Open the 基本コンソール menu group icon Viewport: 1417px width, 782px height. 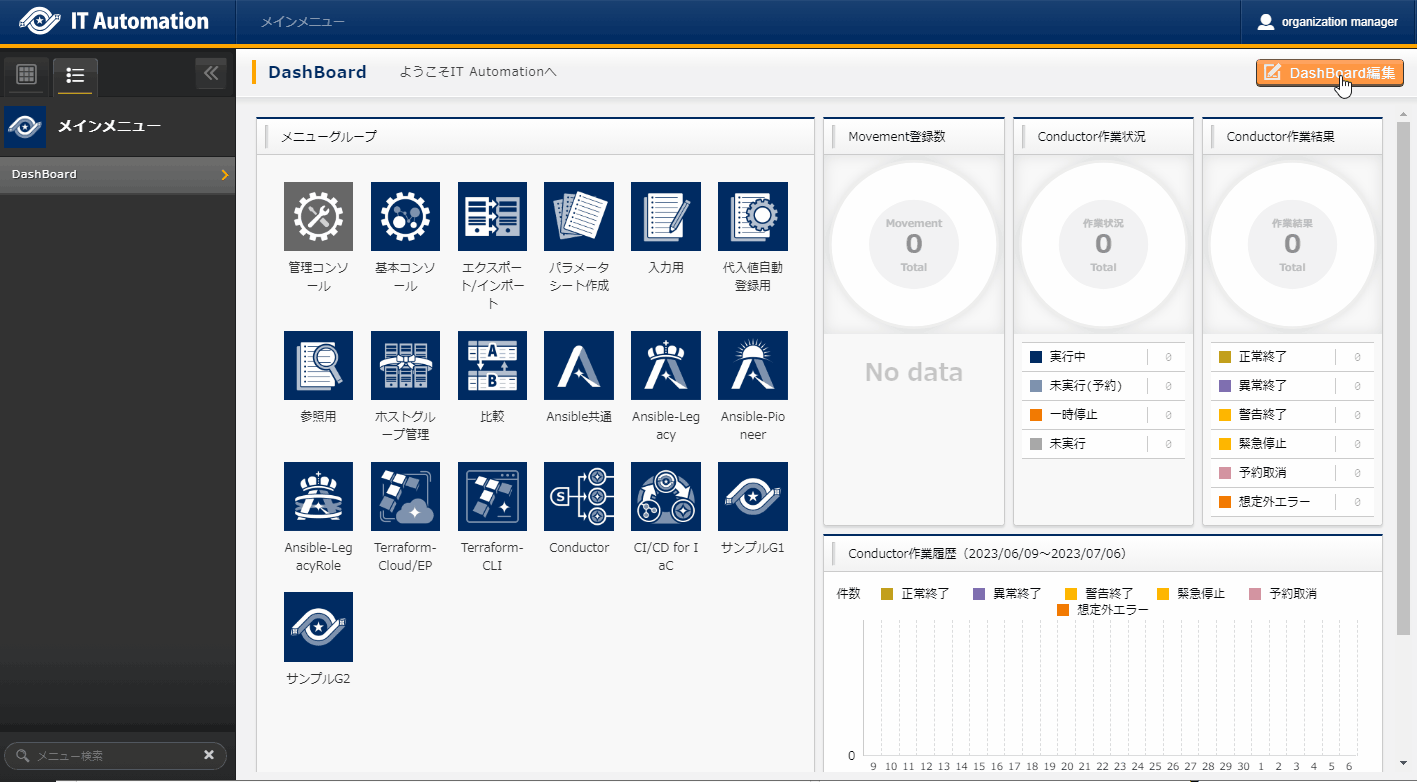(405, 216)
